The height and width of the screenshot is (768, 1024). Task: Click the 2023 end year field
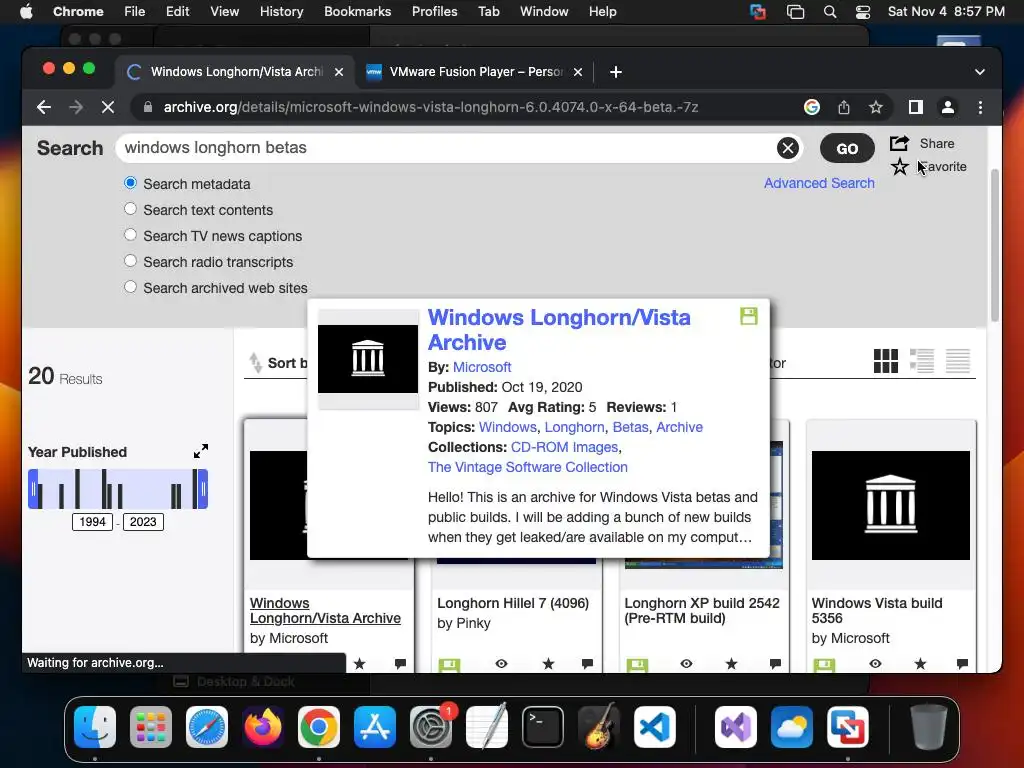click(143, 522)
